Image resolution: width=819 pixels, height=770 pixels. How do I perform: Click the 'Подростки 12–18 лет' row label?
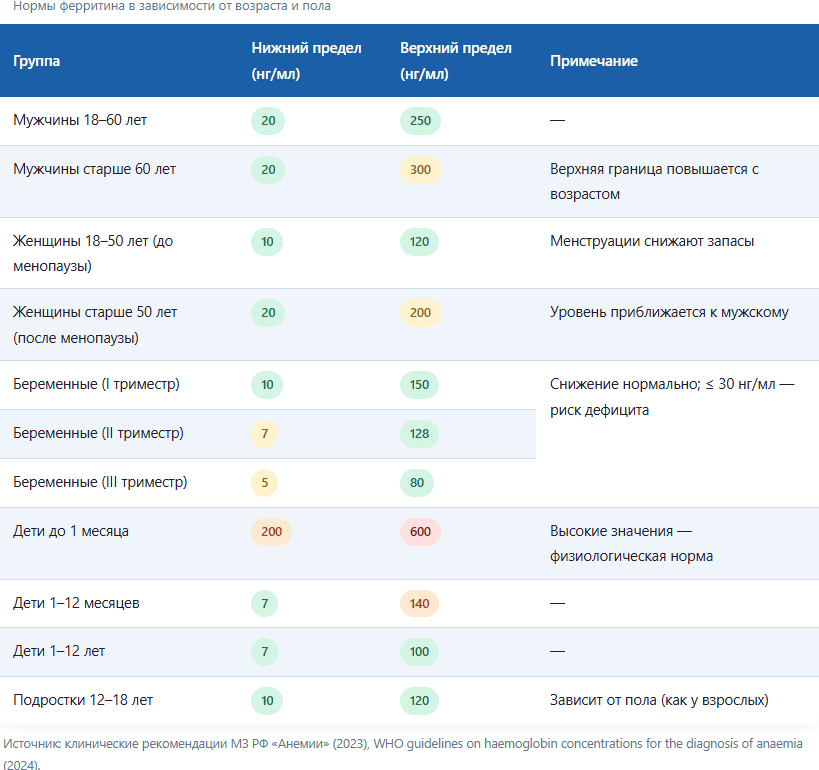tap(83, 700)
